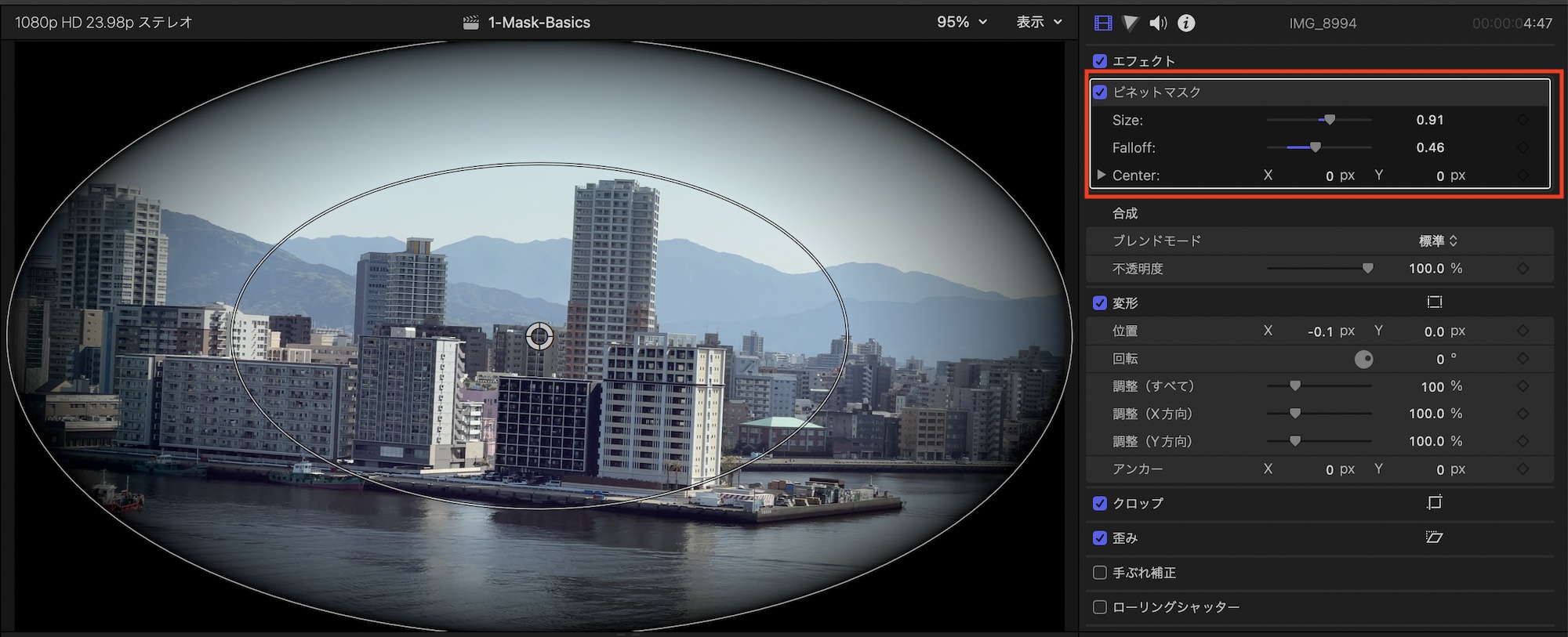The height and width of the screenshot is (637, 1568).
Task: Click the 00:00:04:47 duration timecode
Action: (1512, 24)
